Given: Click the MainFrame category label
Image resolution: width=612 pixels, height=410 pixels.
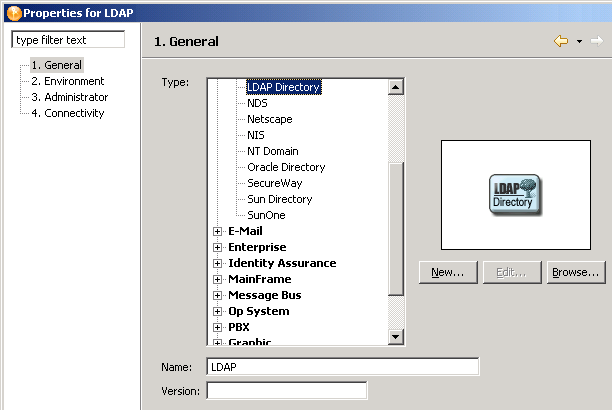Looking at the screenshot, I should [260, 279].
